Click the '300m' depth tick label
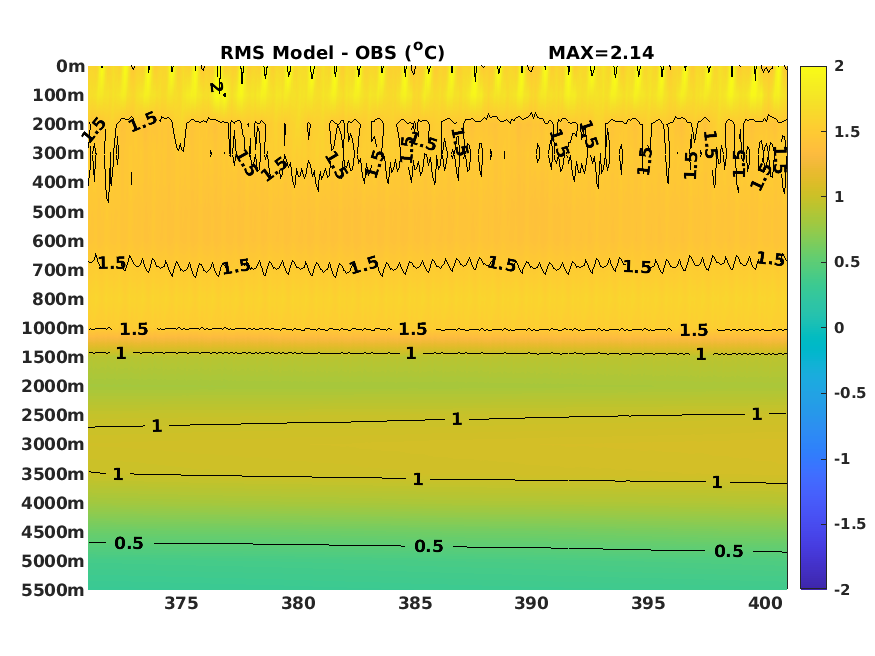875x656 pixels. pos(59,153)
